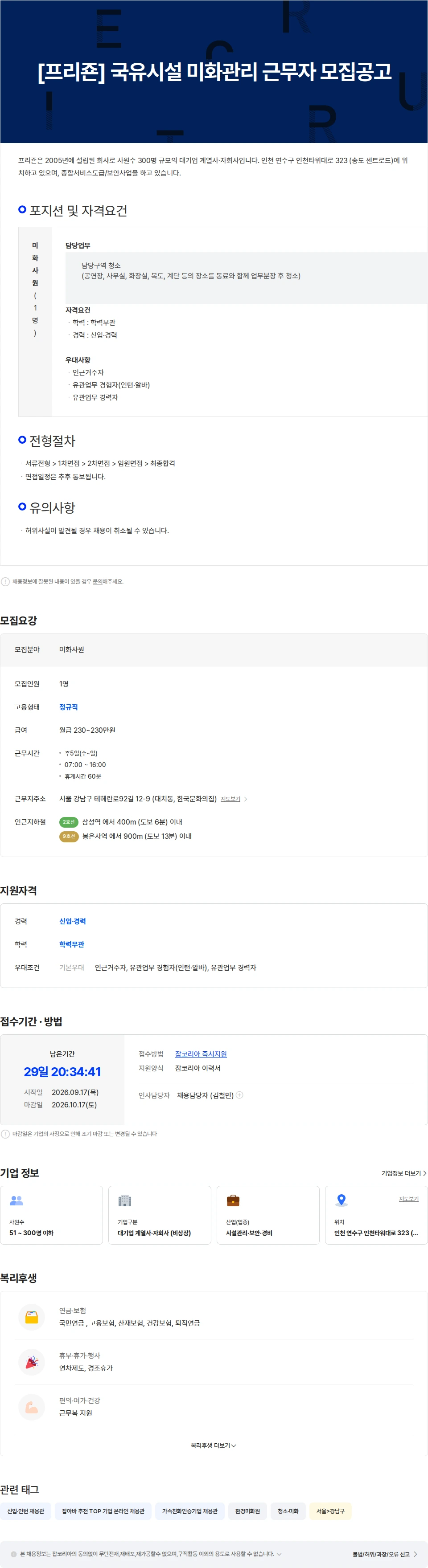The image size is (428, 1568).
Task: Click the 편의·여가·건강 arm icon
Action: [x=32, y=1407]
